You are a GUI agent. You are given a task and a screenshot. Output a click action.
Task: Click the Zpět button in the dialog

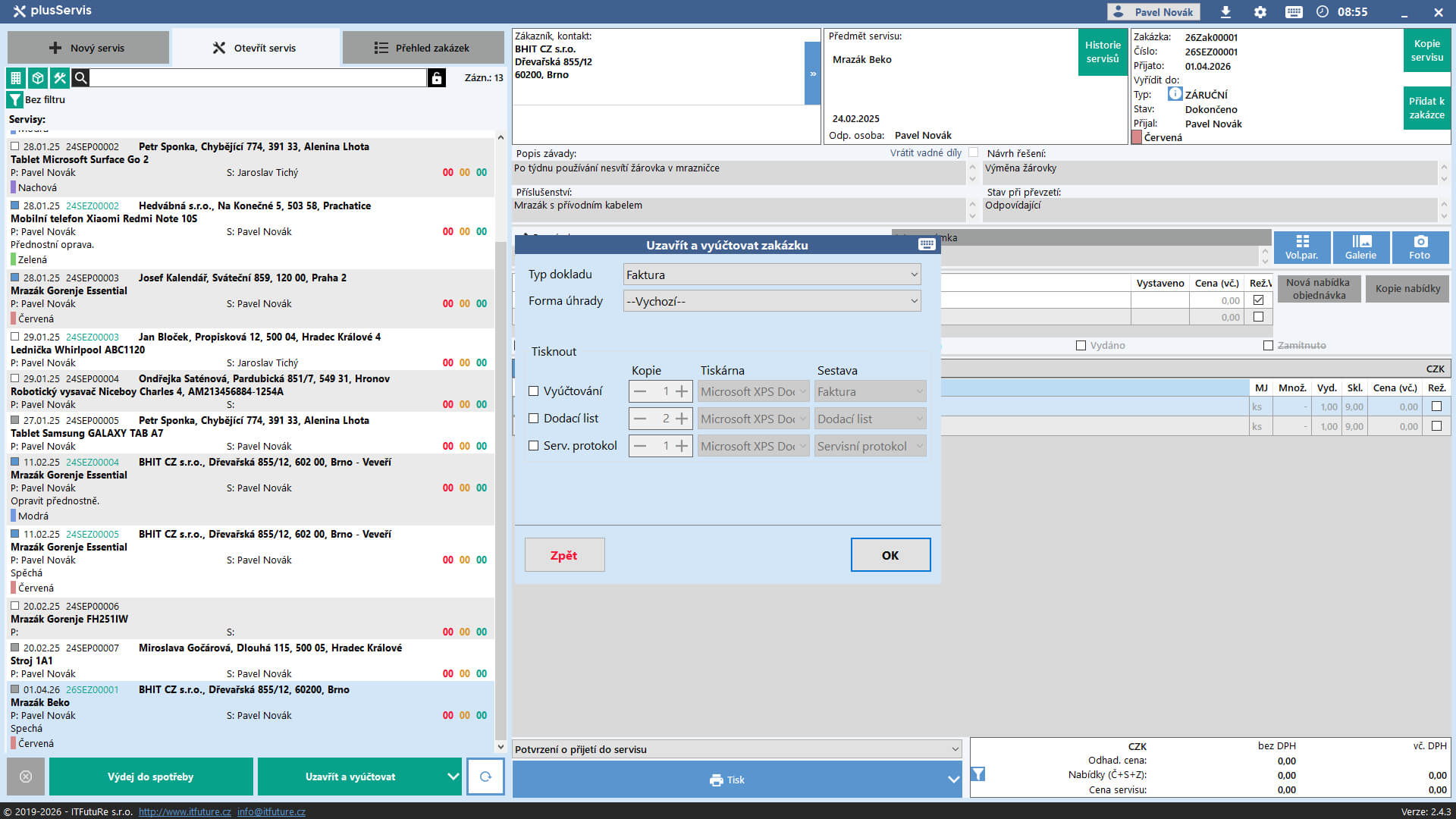point(564,555)
